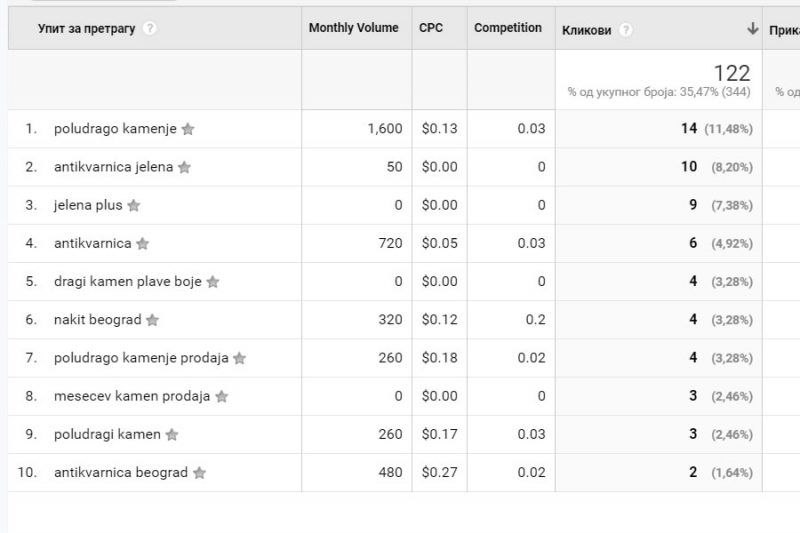Click star next to dragi kamen plave boje
800x533 pixels.
(x=213, y=282)
